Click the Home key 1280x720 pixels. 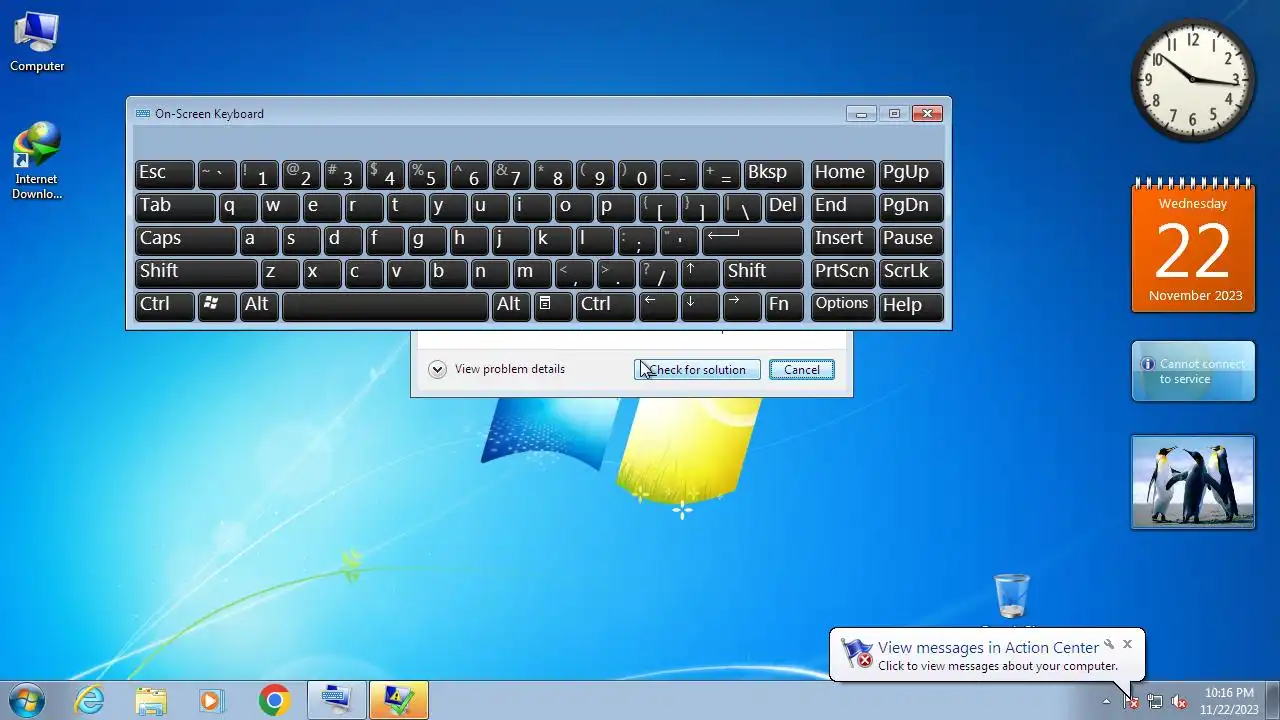pos(842,173)
